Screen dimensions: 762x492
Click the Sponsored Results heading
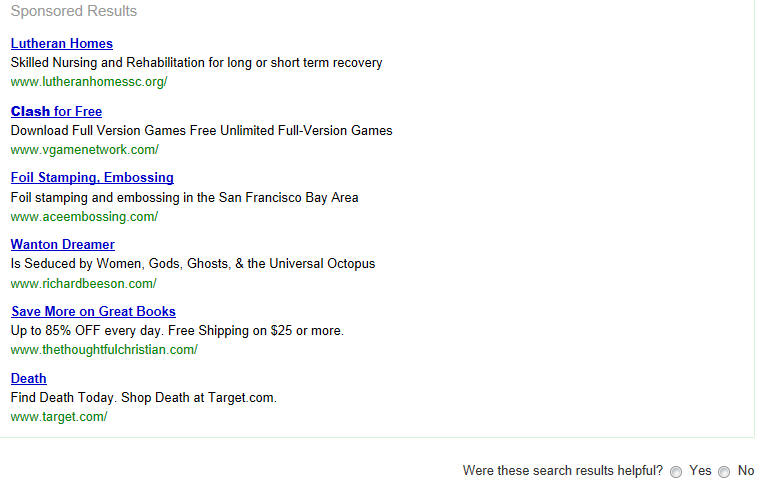(74, 12)
